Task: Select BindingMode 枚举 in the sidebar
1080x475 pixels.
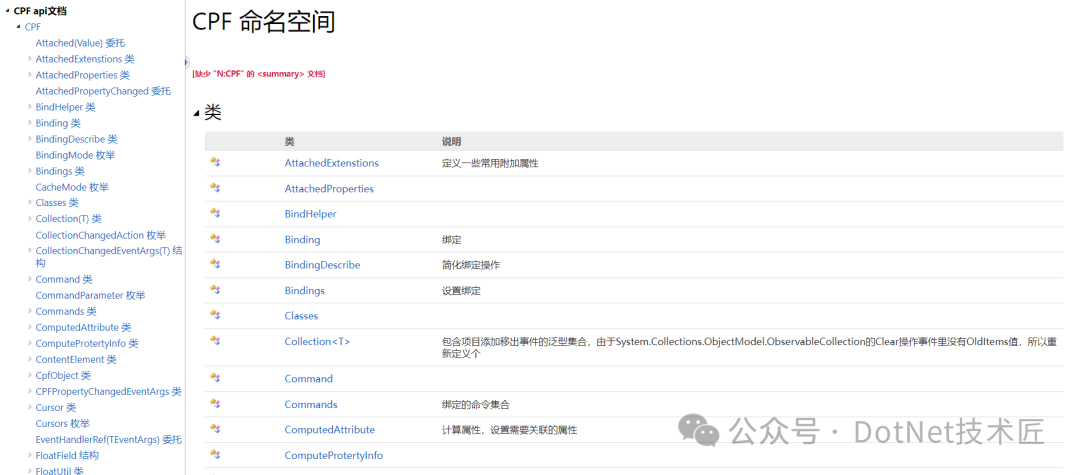Action: pos(75,155)
